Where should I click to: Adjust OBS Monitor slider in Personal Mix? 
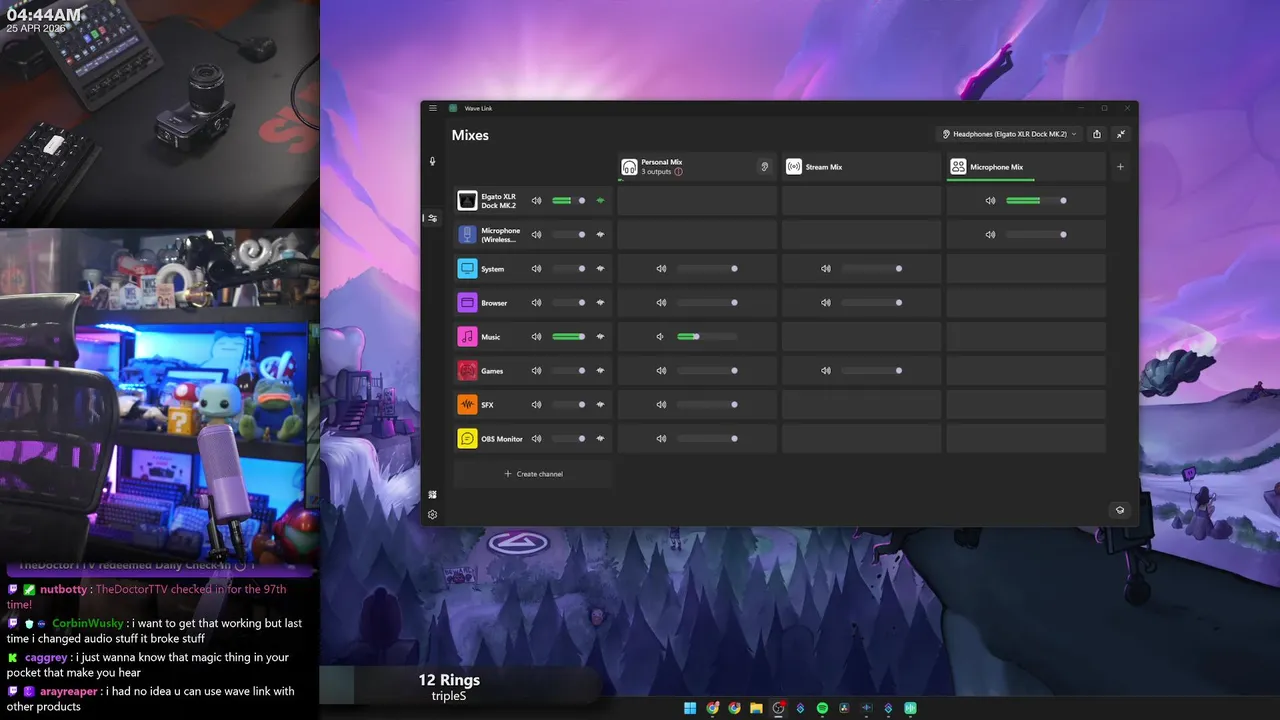click(x=707, y=439)
